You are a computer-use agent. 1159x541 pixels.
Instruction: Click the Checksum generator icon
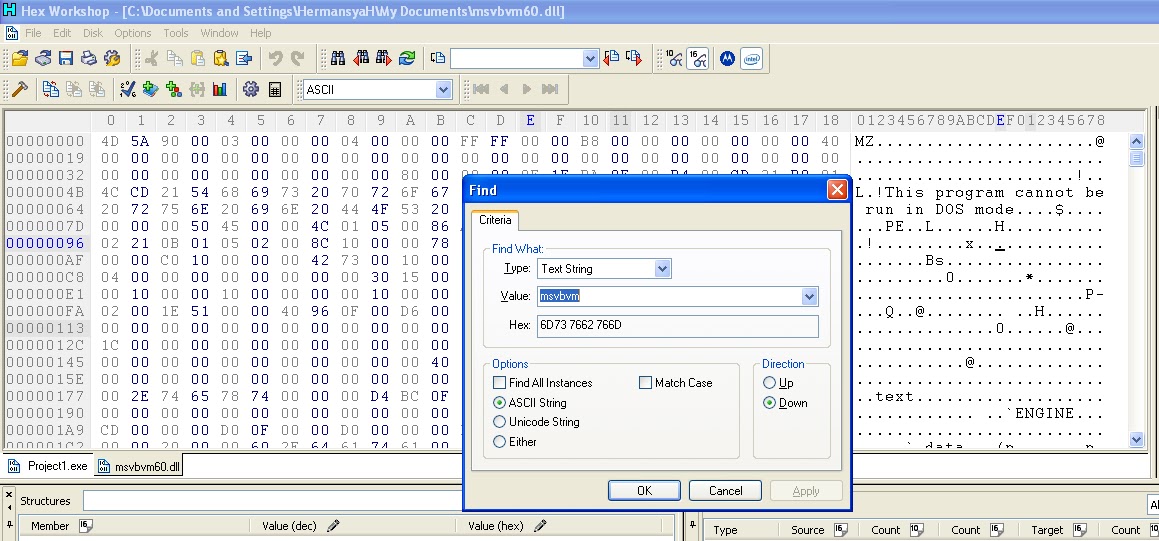128,89
